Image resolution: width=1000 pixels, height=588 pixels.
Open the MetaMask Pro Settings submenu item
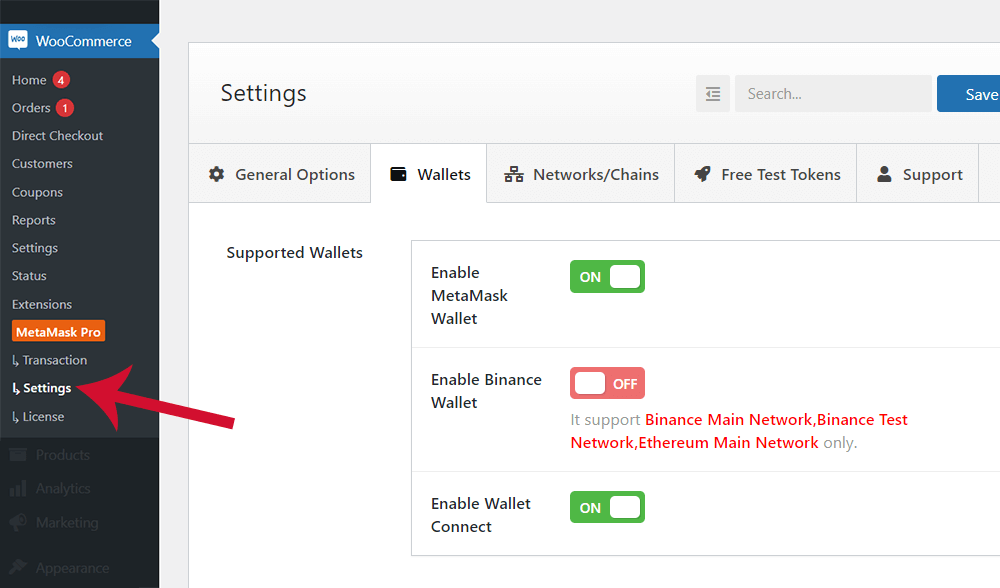[42, 388]
